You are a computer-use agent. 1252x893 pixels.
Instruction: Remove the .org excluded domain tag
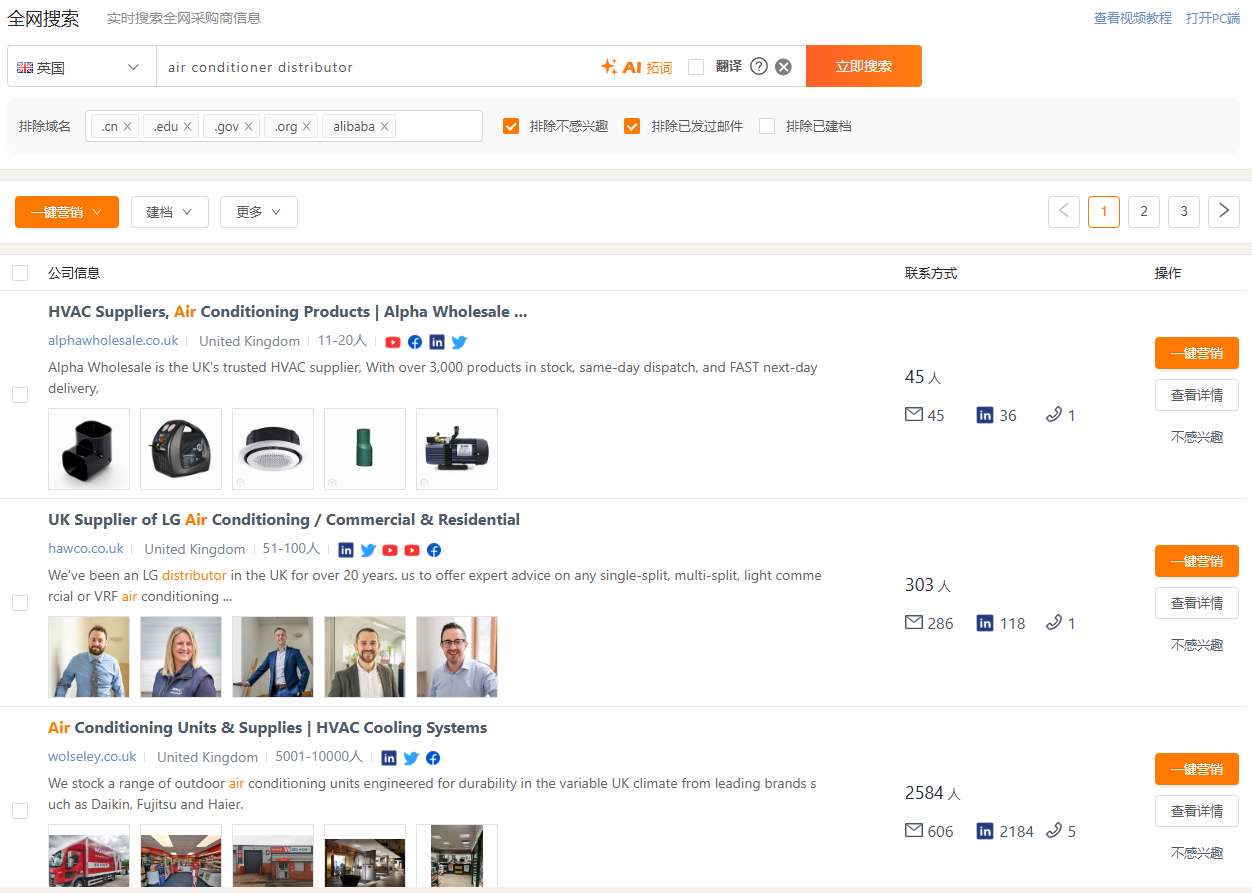click(306, 126)
